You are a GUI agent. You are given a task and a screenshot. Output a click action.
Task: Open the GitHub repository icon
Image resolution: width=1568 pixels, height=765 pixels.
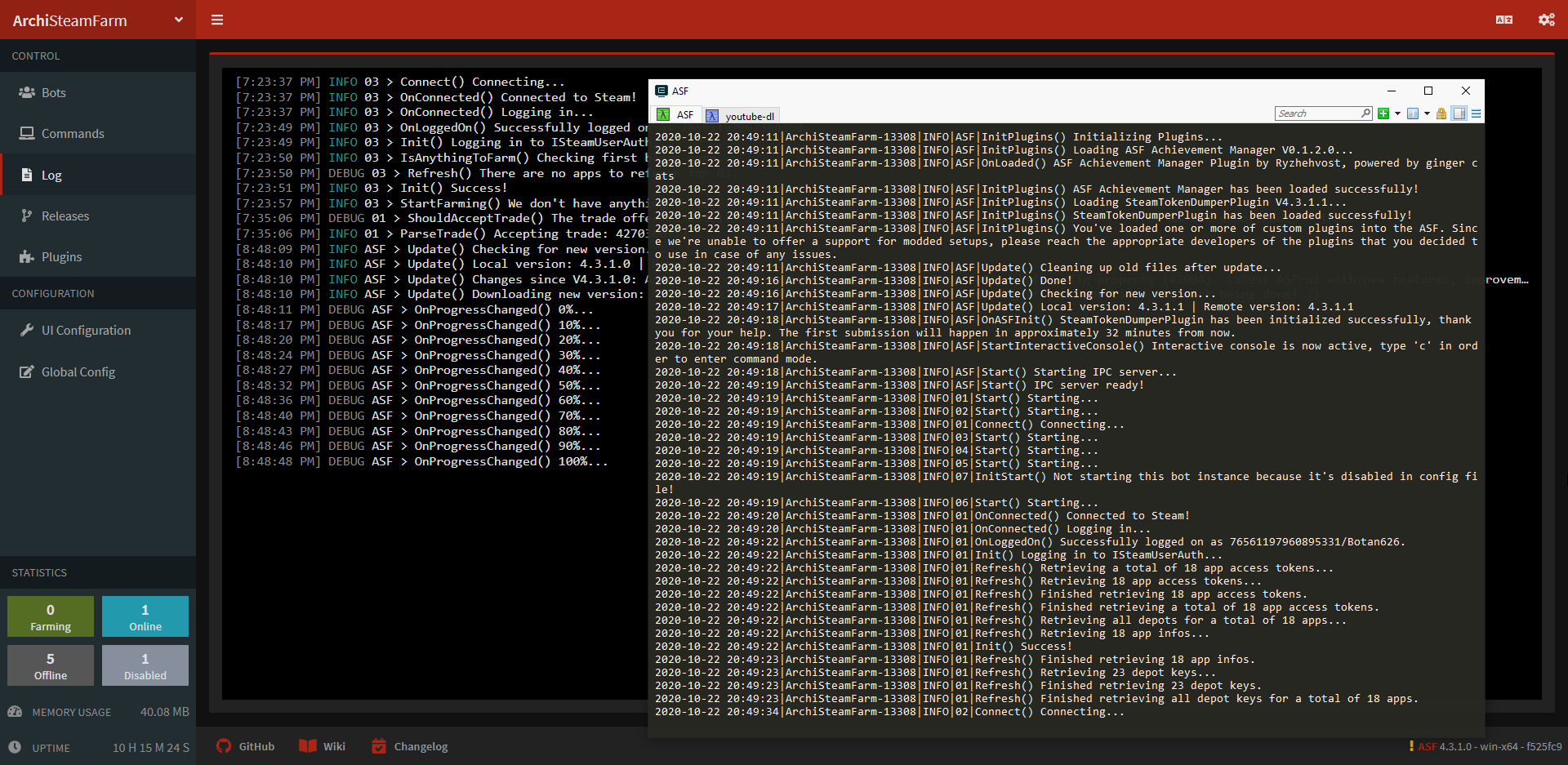tap(222, 745)
